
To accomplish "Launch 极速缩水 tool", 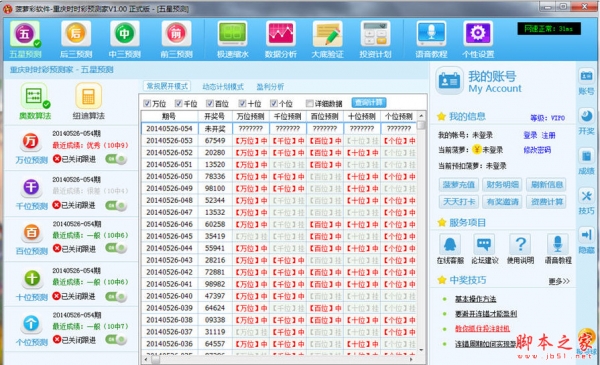I will tap(232, 40).
